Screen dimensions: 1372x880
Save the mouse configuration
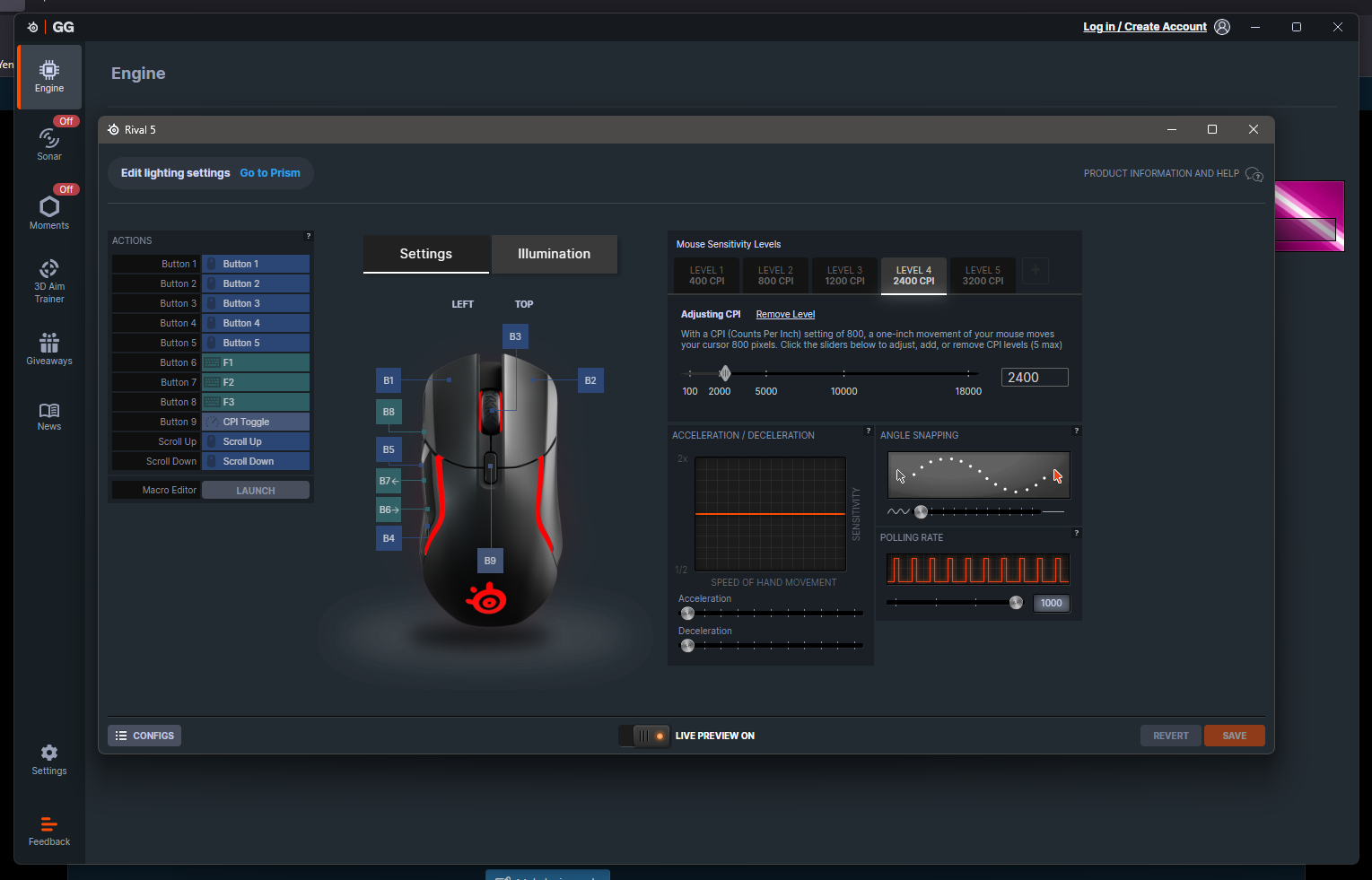pyautogui.click(x=1235, y=736)
